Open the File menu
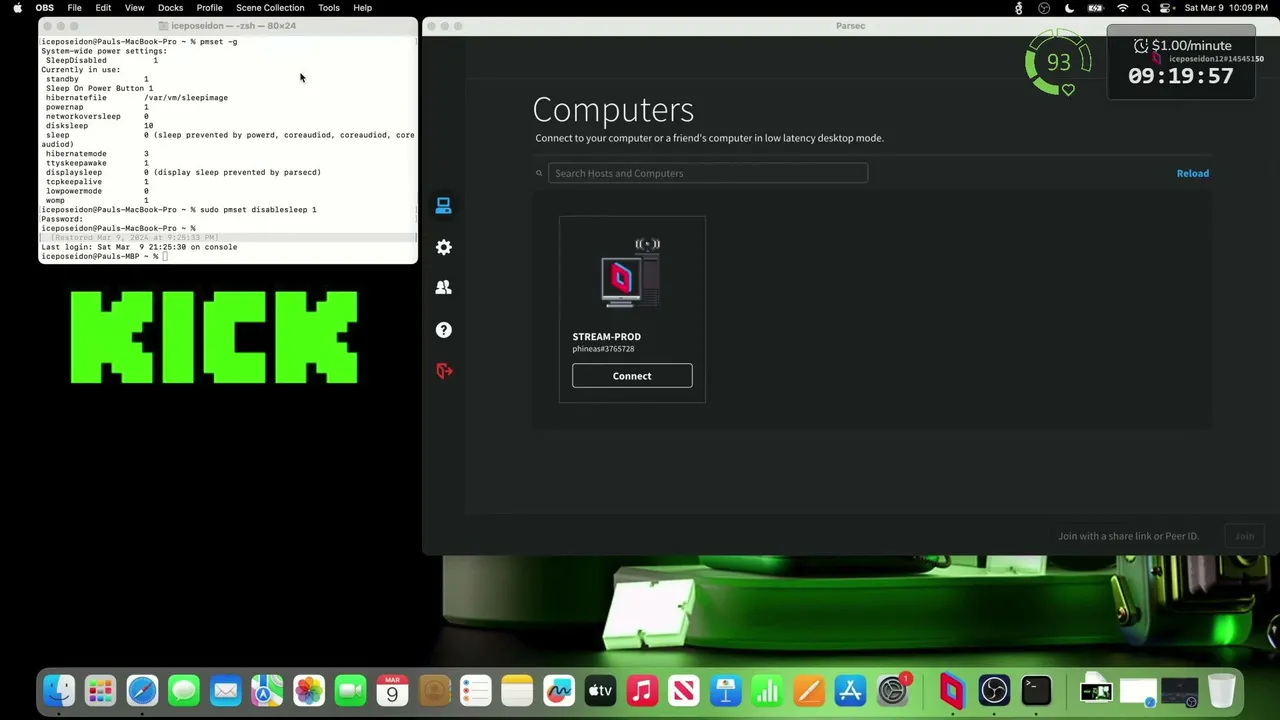The height and width of the screenshot is (720, 1280). tap(74, 8)
